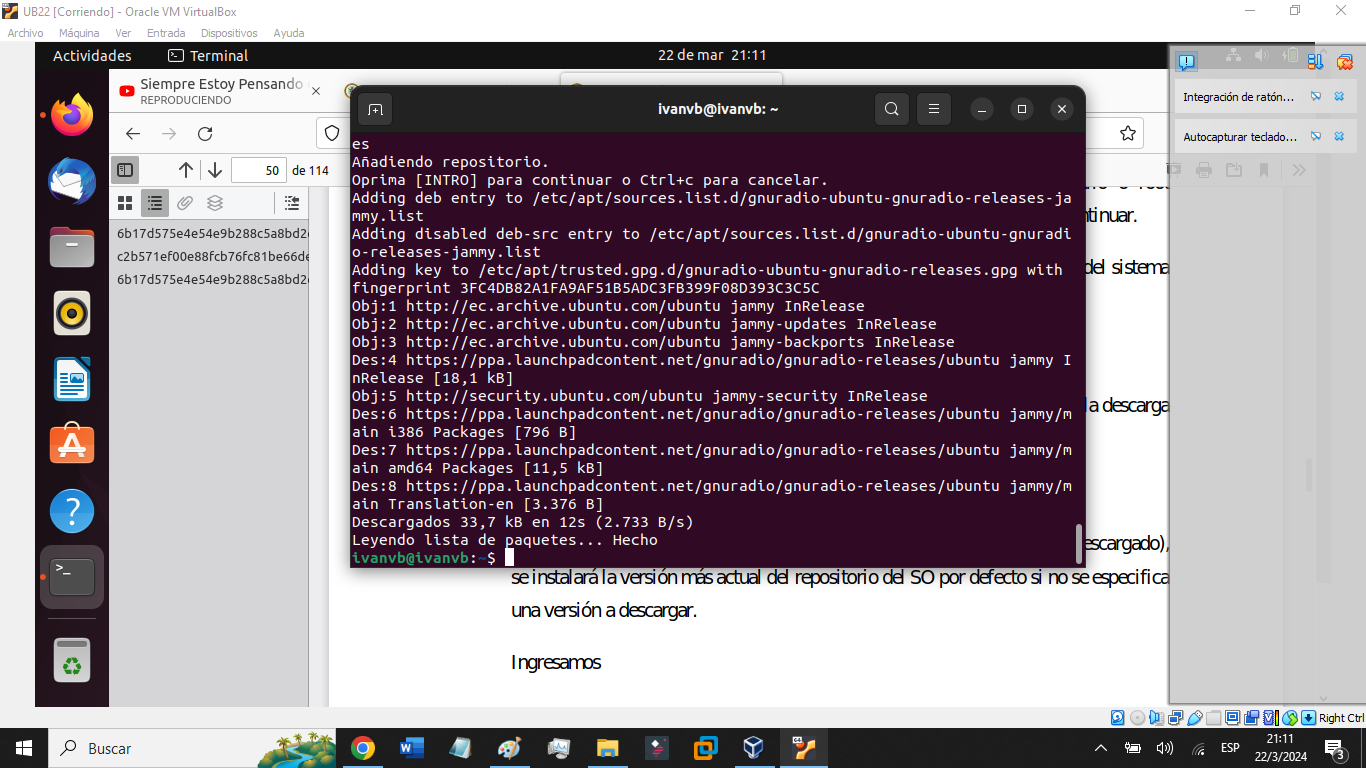The image size is (1366, 768).
Task: Show document outline in PDF sidebar
Action: pyautogui.click(x=155, y=203)
